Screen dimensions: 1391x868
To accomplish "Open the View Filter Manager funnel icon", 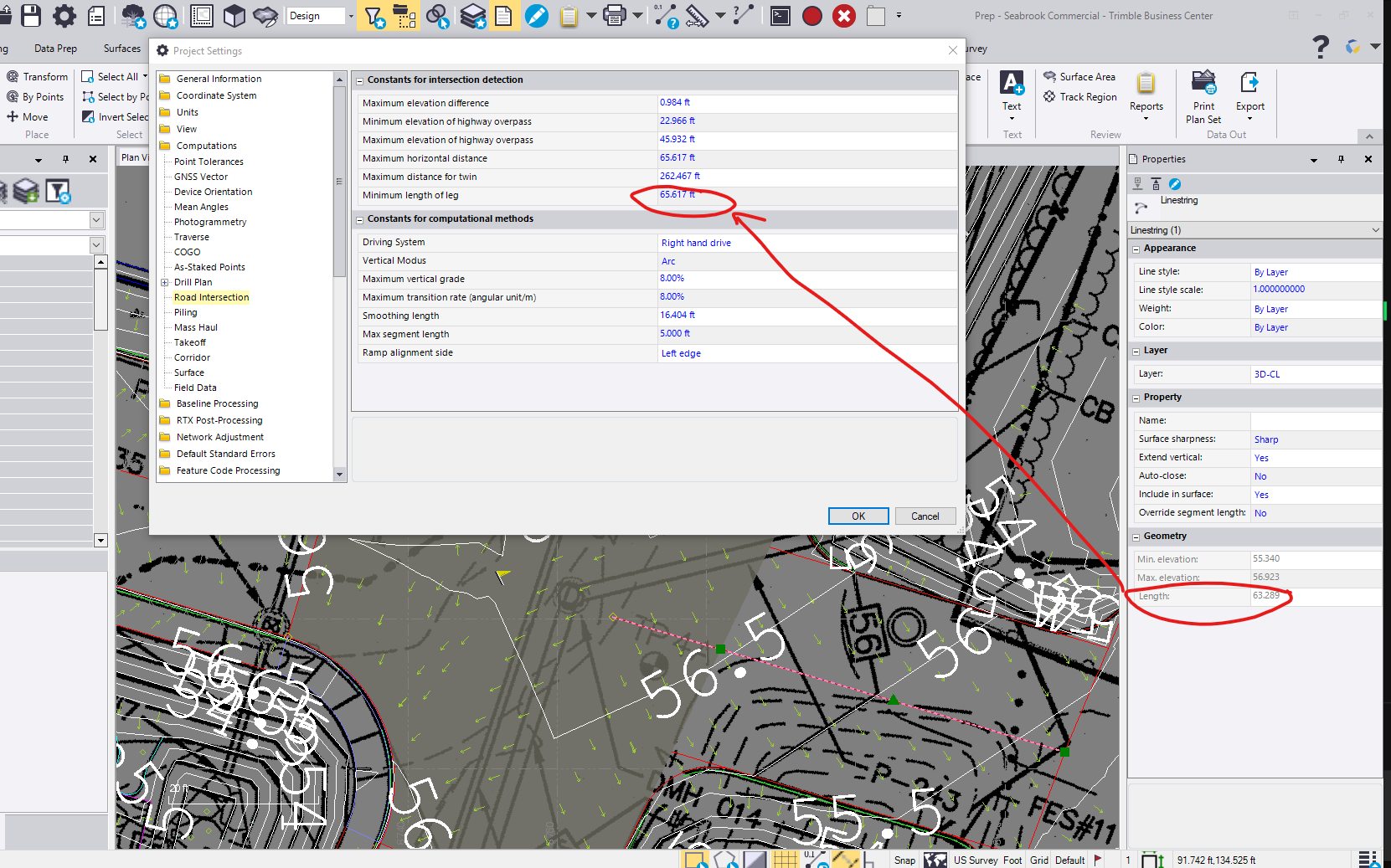I will pos(372,15).
